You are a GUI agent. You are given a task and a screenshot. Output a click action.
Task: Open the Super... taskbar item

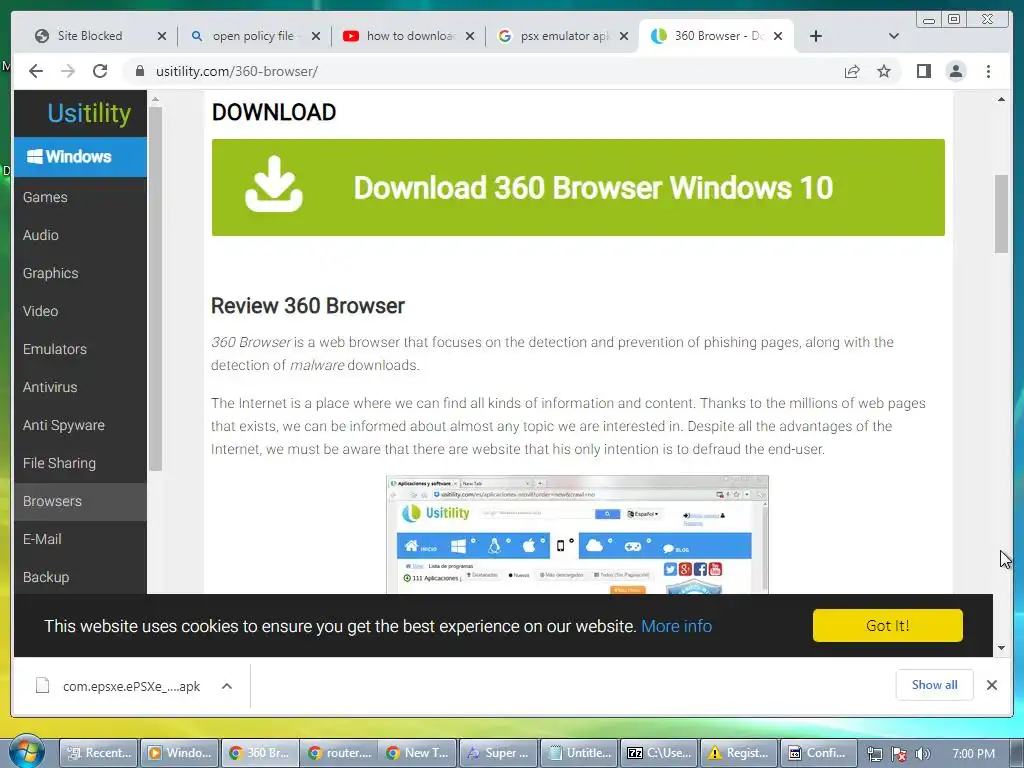498,753
